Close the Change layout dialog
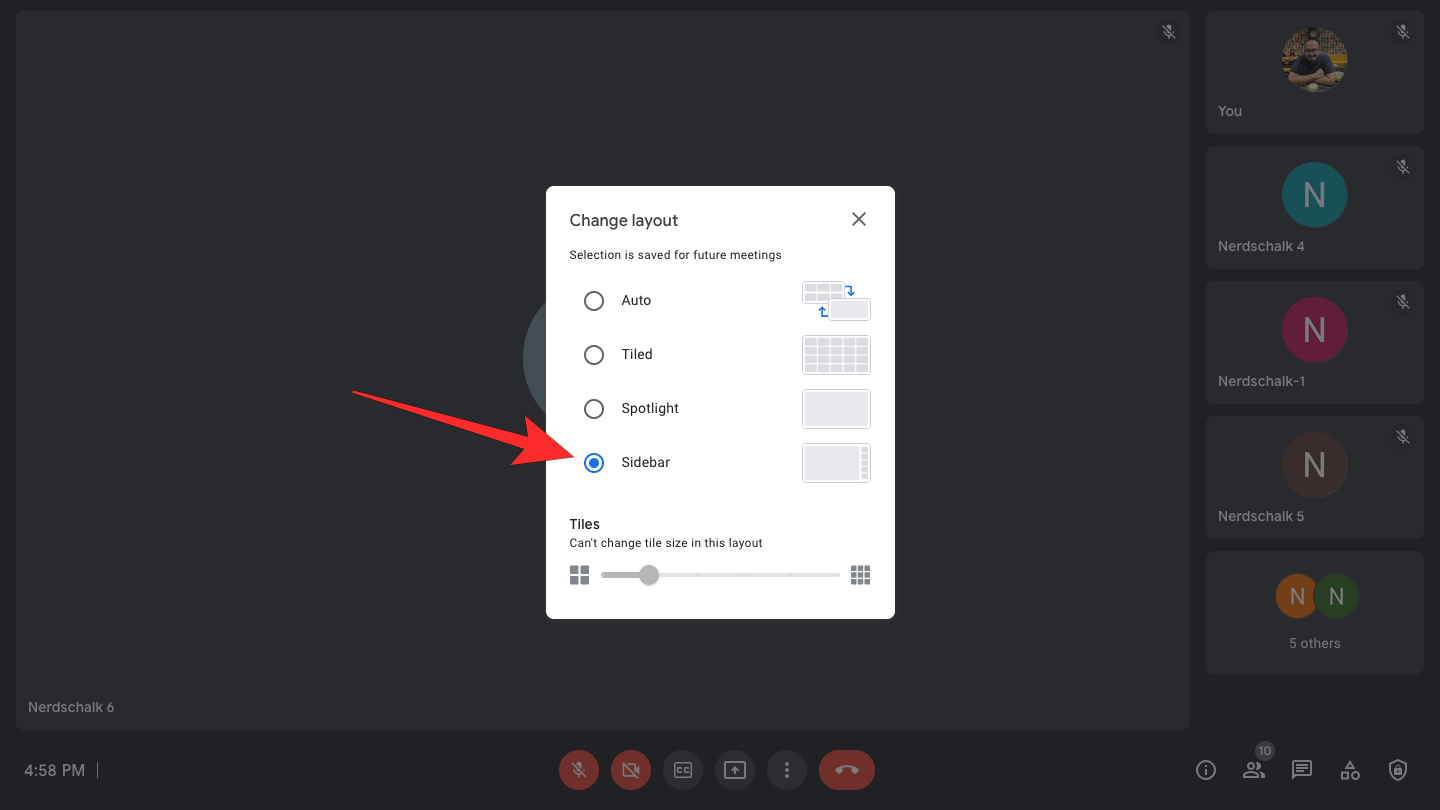This screenshot has width=1440, height=810. 858,218
